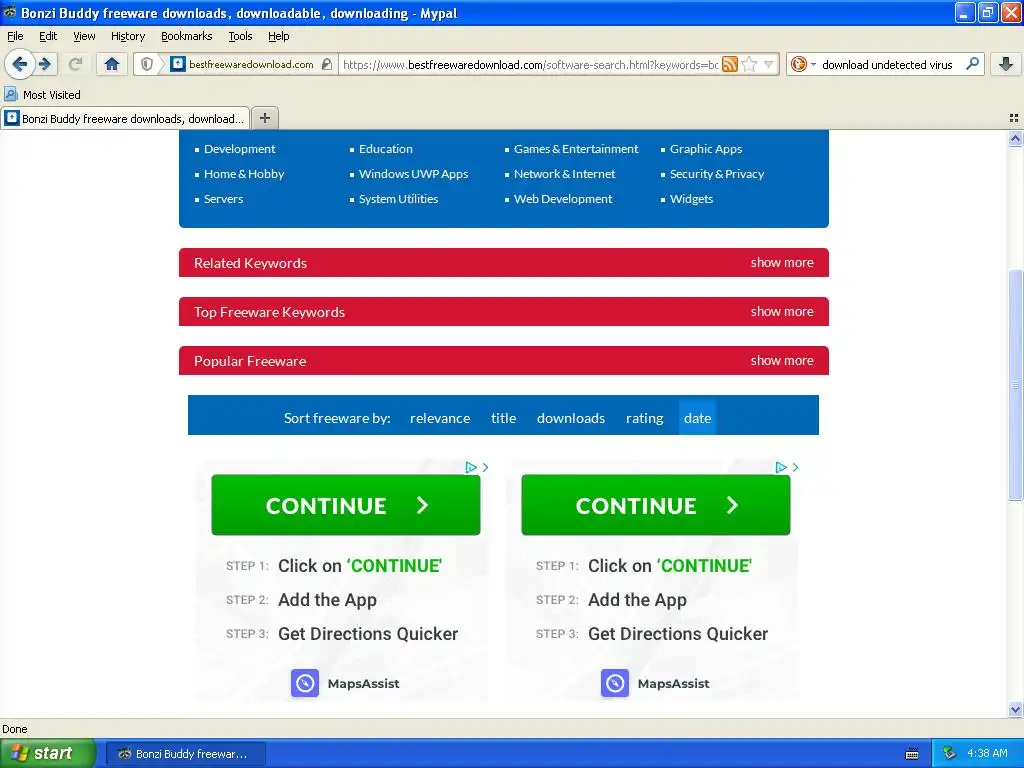Screen dimensions: 1024x768
Task: Expand Related Keywords with show more
Action: (782, 263)
